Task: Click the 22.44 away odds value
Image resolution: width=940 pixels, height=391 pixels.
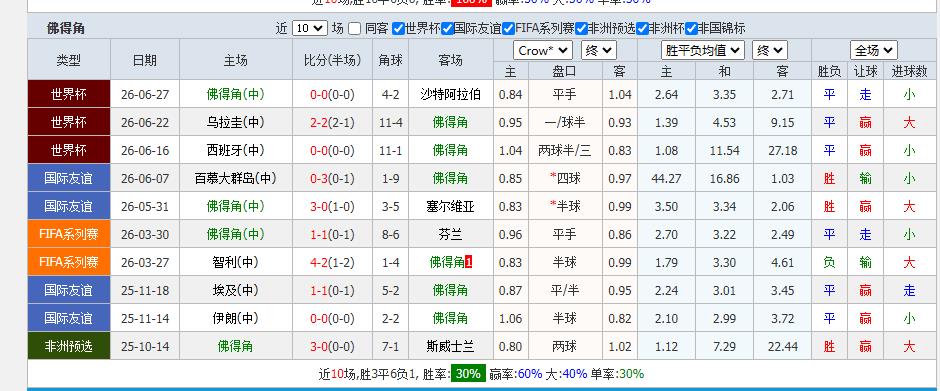Action: point(782,346)
